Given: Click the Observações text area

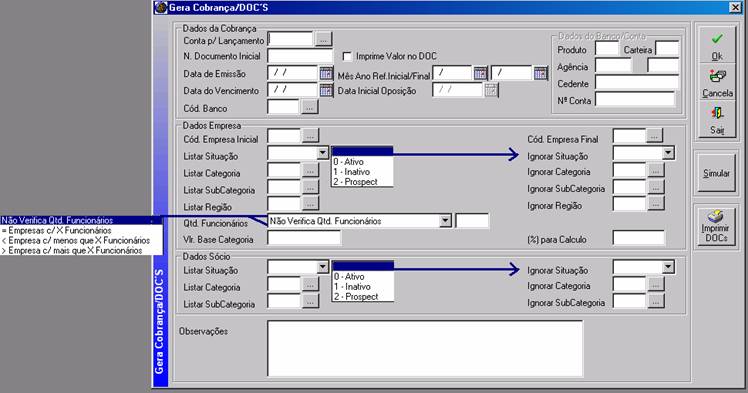Looking at the screenshot, I should (x=425, y=349).
